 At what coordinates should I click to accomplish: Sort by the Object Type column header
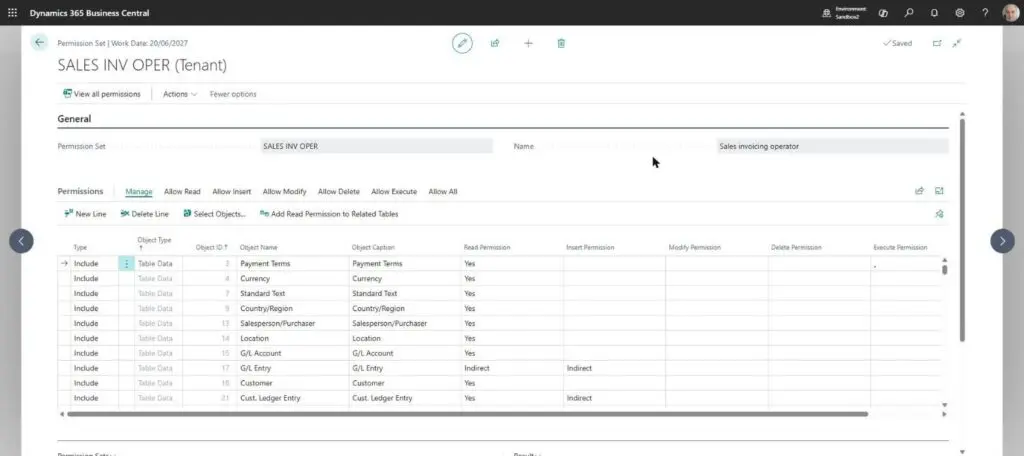(154, 244)
